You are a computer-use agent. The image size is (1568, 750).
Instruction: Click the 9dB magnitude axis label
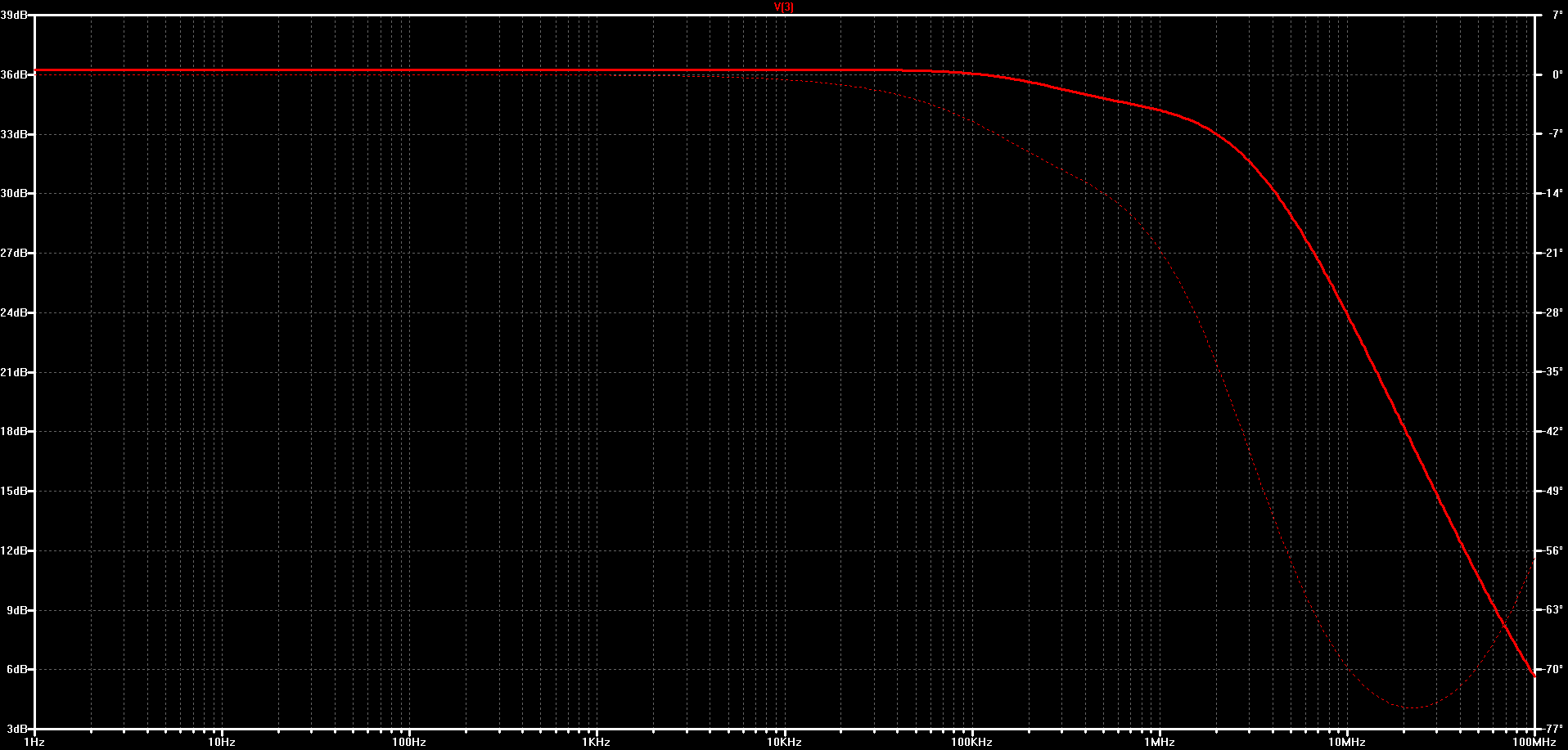(17, 610)
